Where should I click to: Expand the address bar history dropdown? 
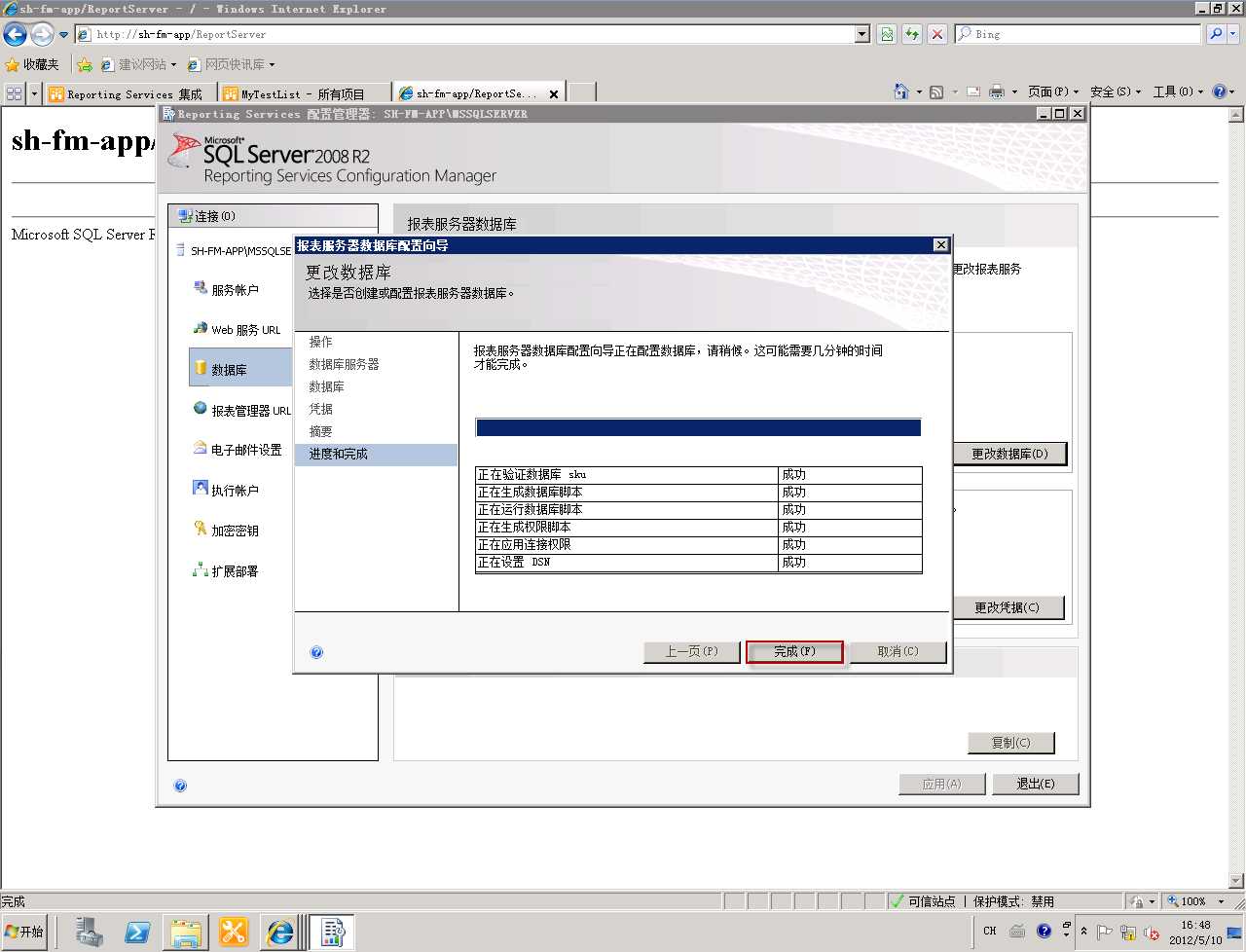click(862, 34)
